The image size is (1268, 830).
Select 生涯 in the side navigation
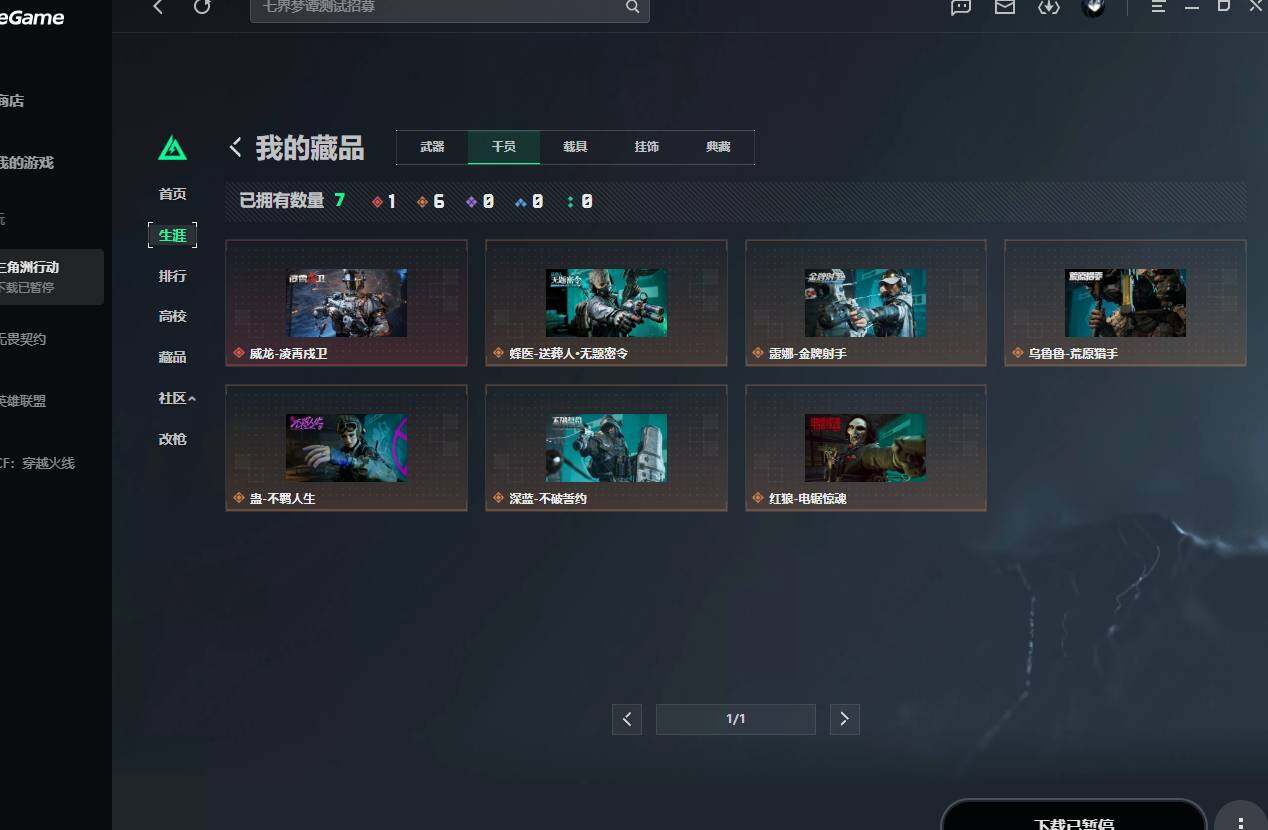pos(172,235)
